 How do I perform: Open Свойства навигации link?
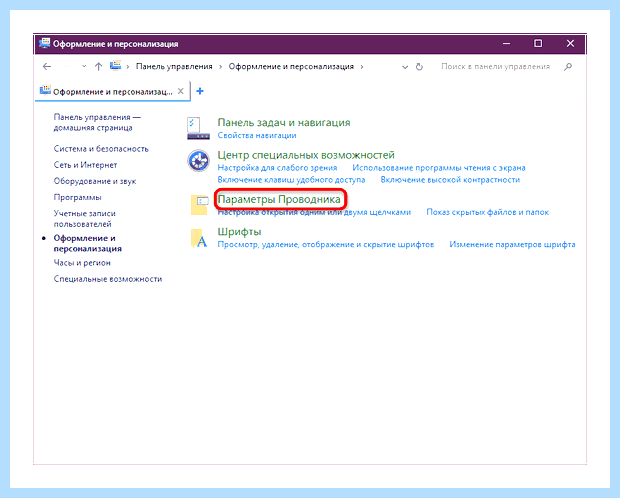pos(257,135)
